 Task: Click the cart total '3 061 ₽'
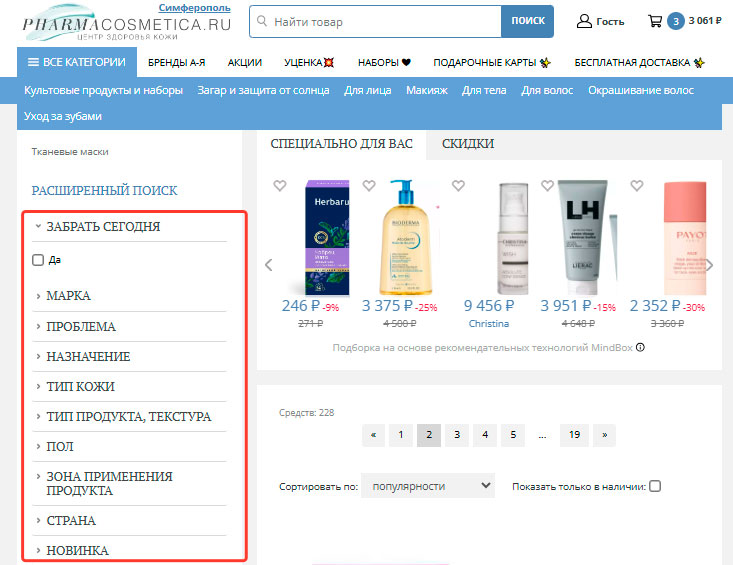(705, 21)
